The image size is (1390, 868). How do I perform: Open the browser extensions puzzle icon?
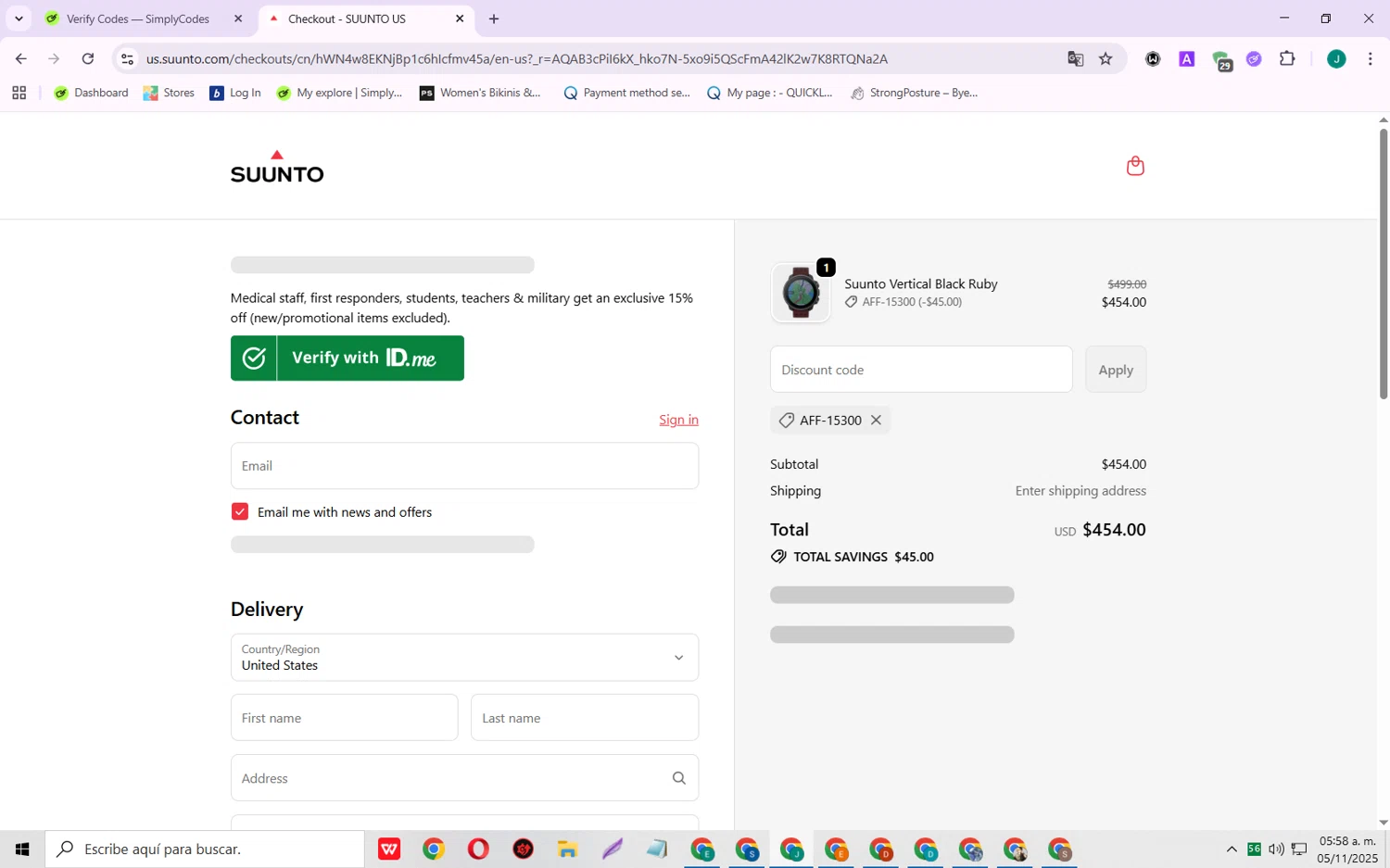coord(1287,58)
